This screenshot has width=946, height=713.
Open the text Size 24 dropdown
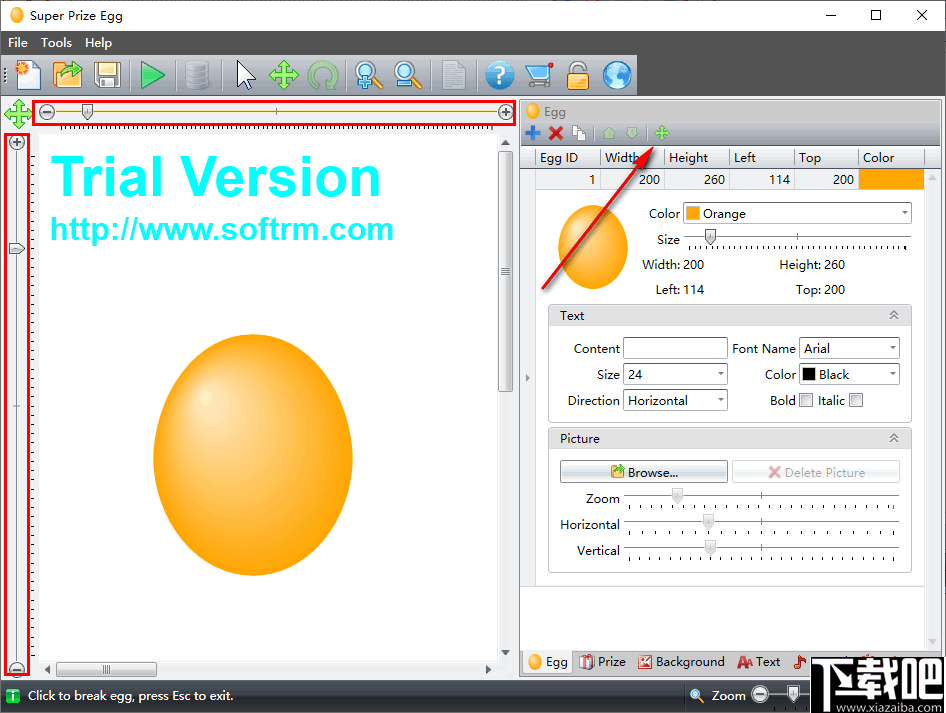[x=675, y=375]
